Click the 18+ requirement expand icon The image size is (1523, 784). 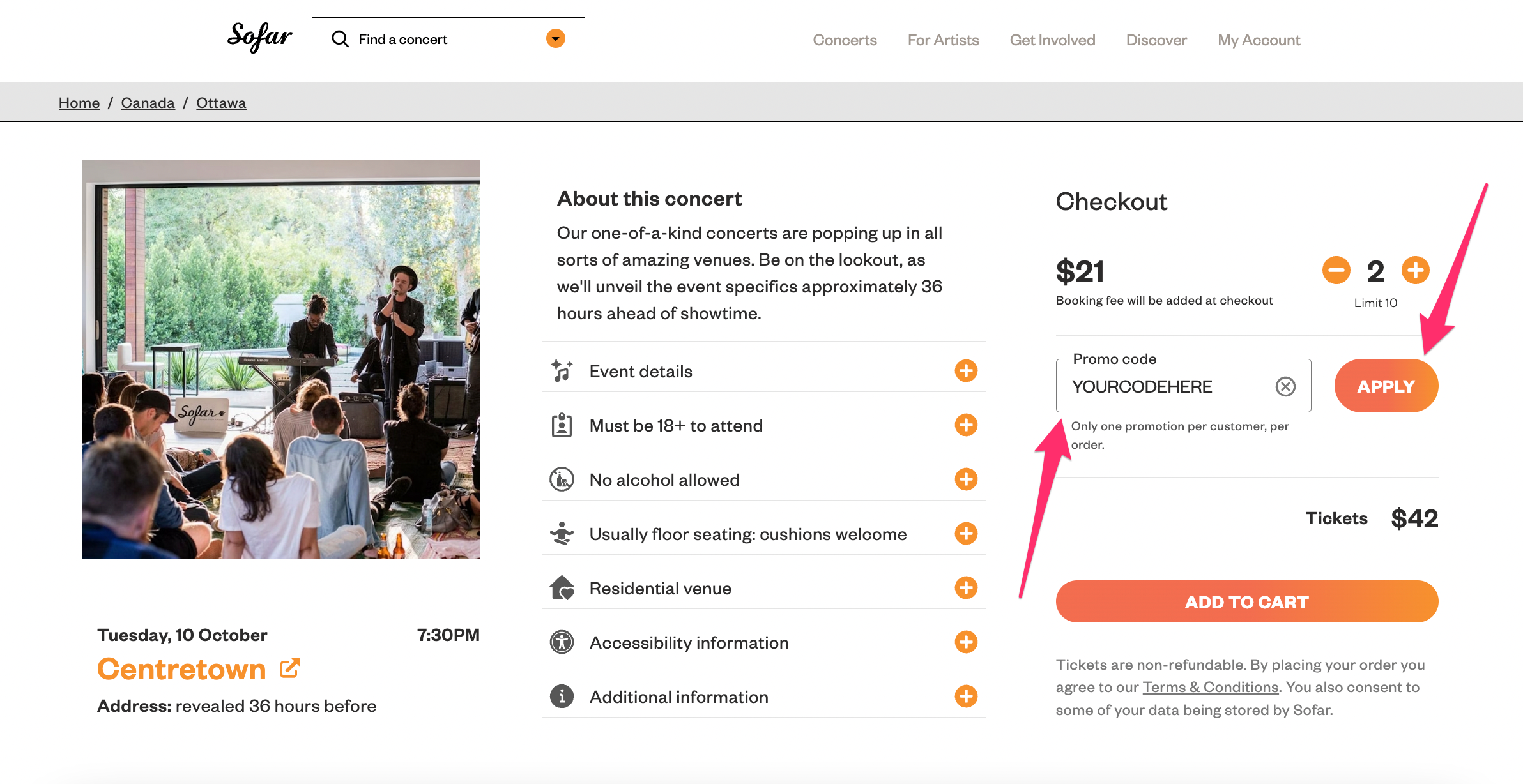[x=965, y=424]
